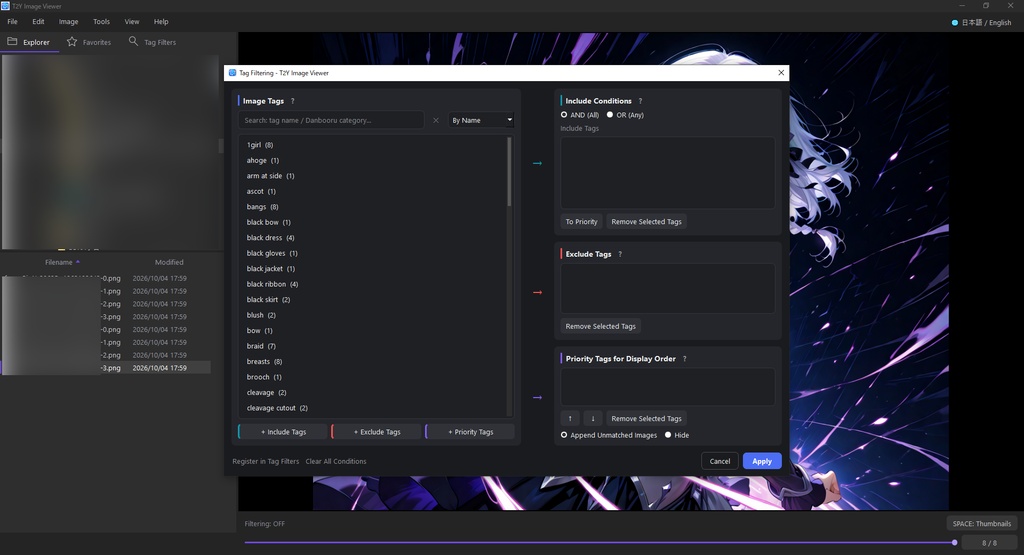The width and height of the screenshot is (1024, 555).
Task: Open the Image menu
Action: point(69,22)
